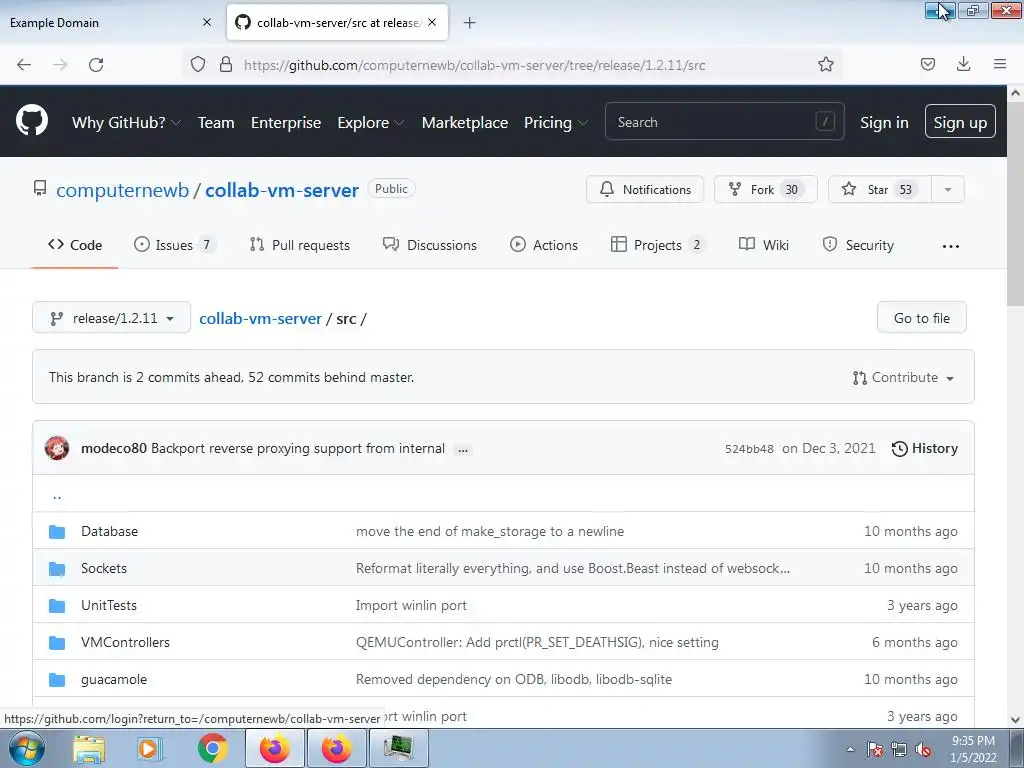Open the Projects tab
The width and height of the screenshot is (1024, 768).
658,245
